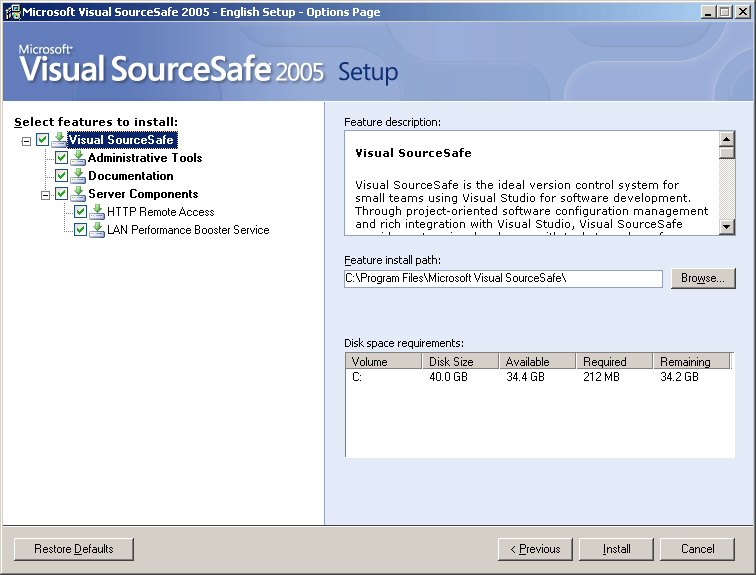Image resolution: width=756 pixels, height=575 pixels.
Task: Click the 34.2 GB remaining value
Action: pos(679,377)
